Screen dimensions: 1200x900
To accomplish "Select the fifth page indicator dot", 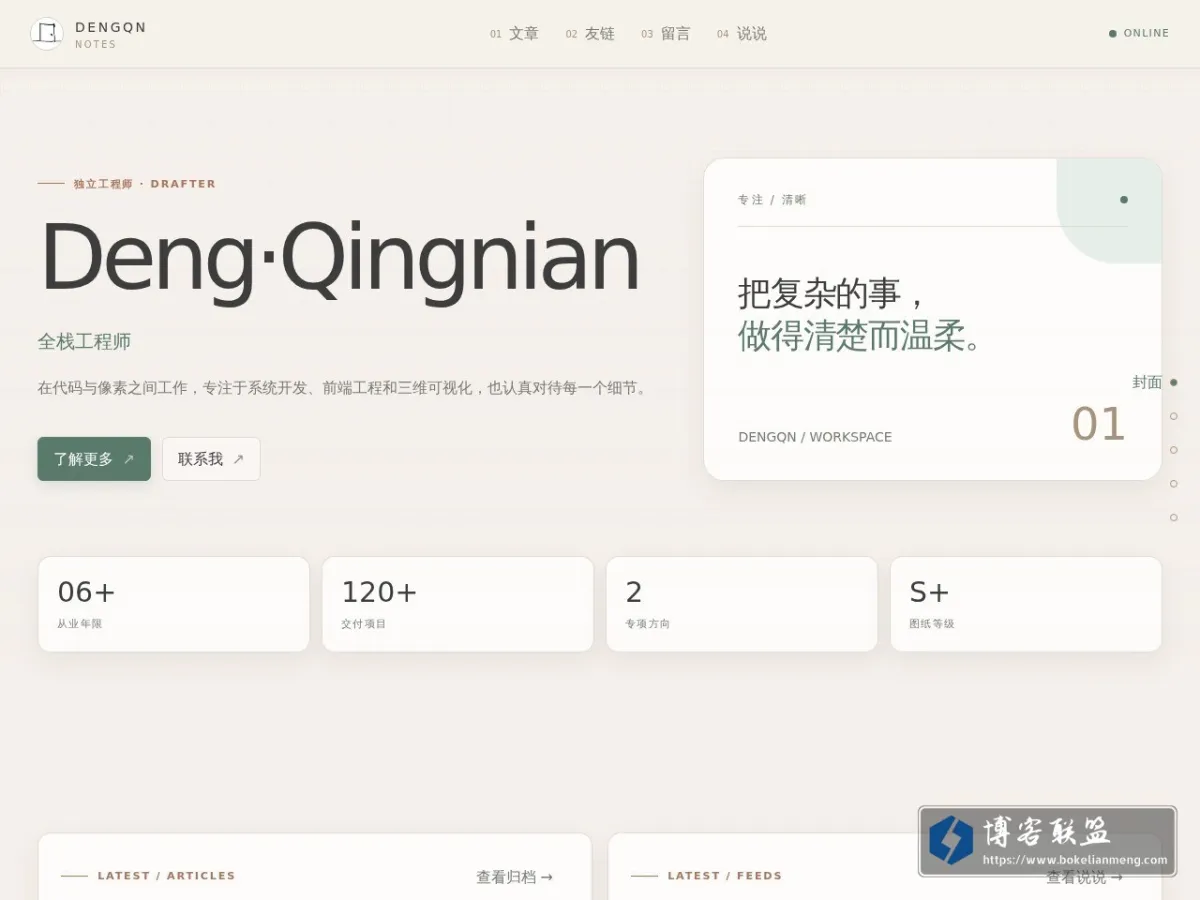I will click(1174, 518).
